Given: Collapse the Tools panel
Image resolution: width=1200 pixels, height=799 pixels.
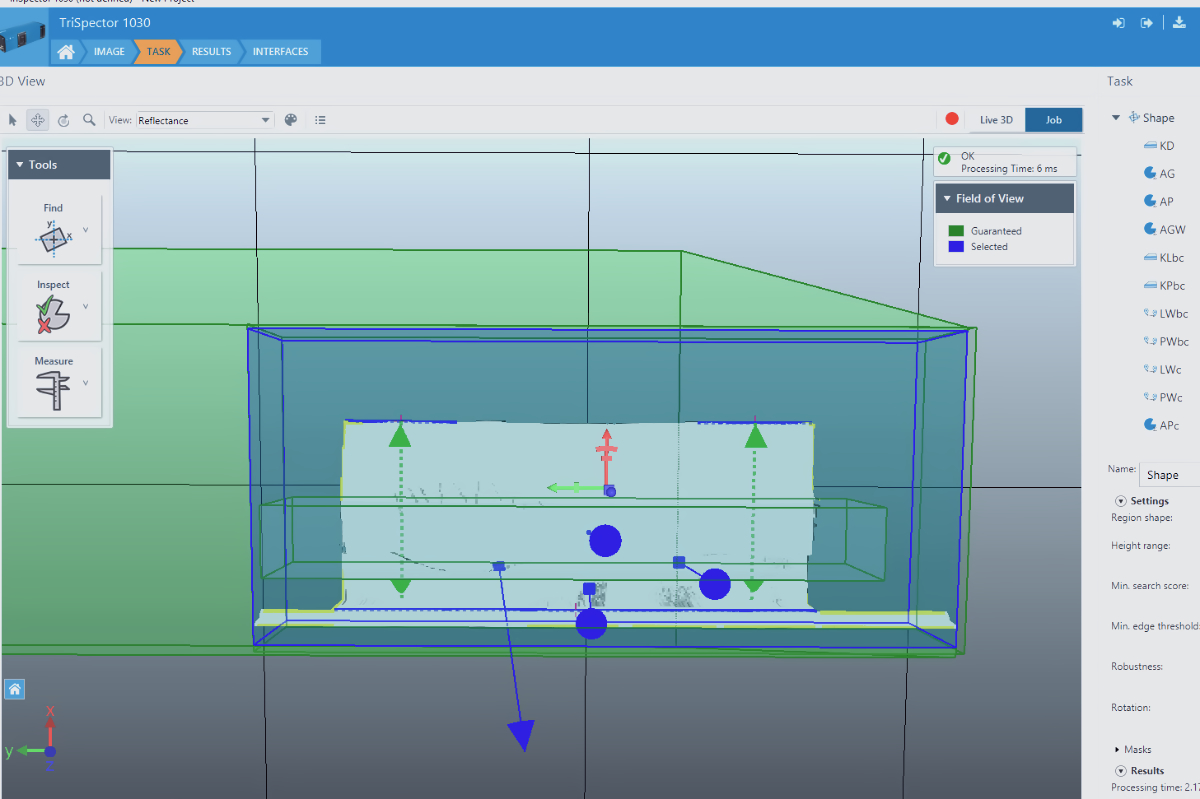Looking at the screenshot, I should click(x=19, y=165).
